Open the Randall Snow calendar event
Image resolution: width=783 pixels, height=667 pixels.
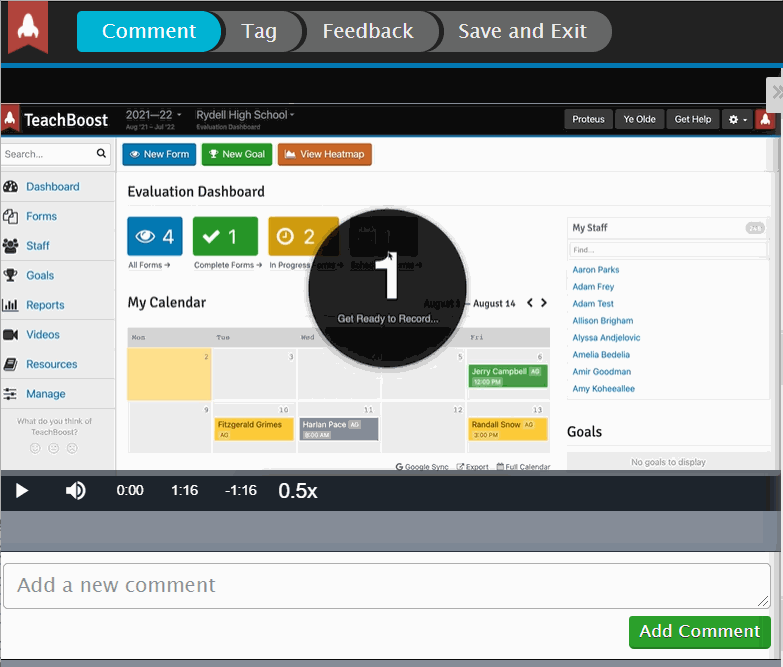pos(508,429)
